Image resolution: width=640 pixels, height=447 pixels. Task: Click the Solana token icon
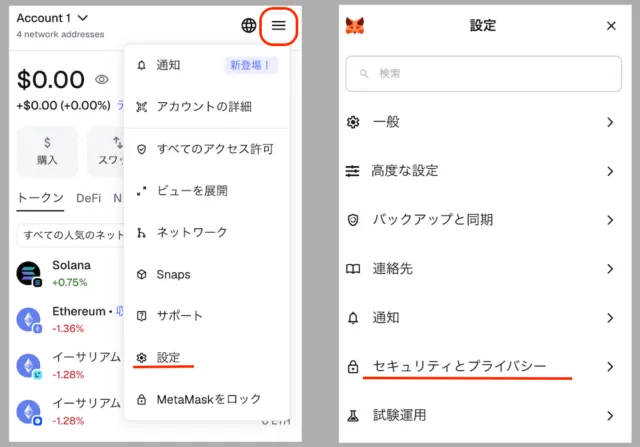click(x=29, y=274)
